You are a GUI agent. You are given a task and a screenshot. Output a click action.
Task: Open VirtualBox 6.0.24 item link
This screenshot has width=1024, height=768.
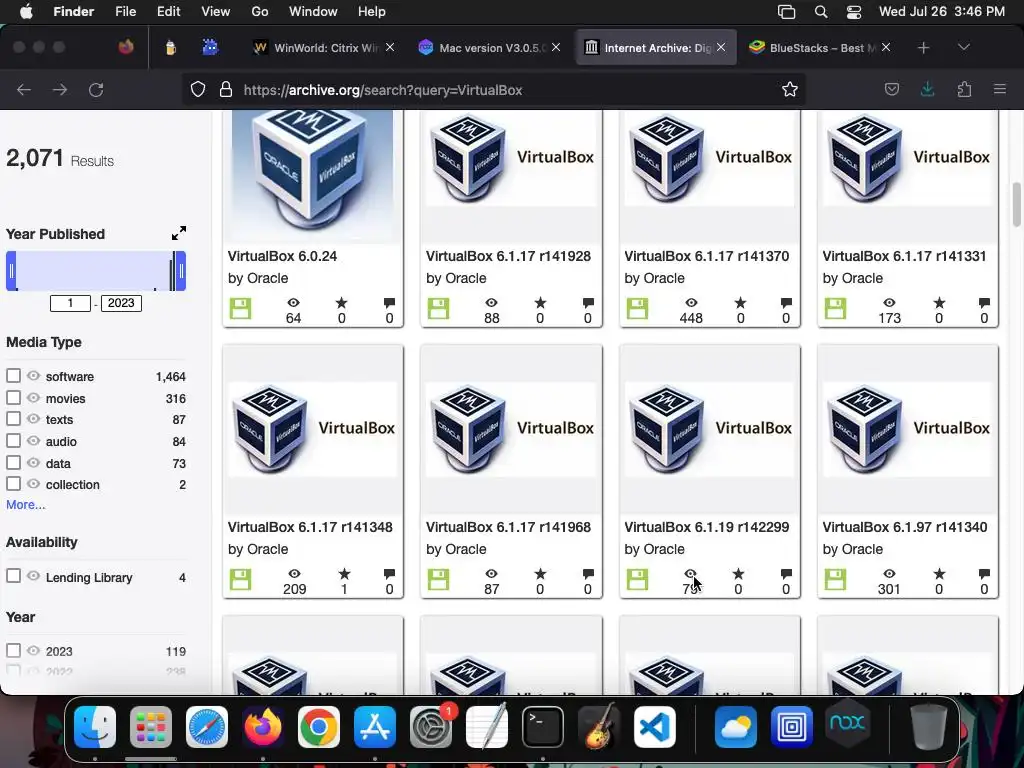(x=282, y=256)
